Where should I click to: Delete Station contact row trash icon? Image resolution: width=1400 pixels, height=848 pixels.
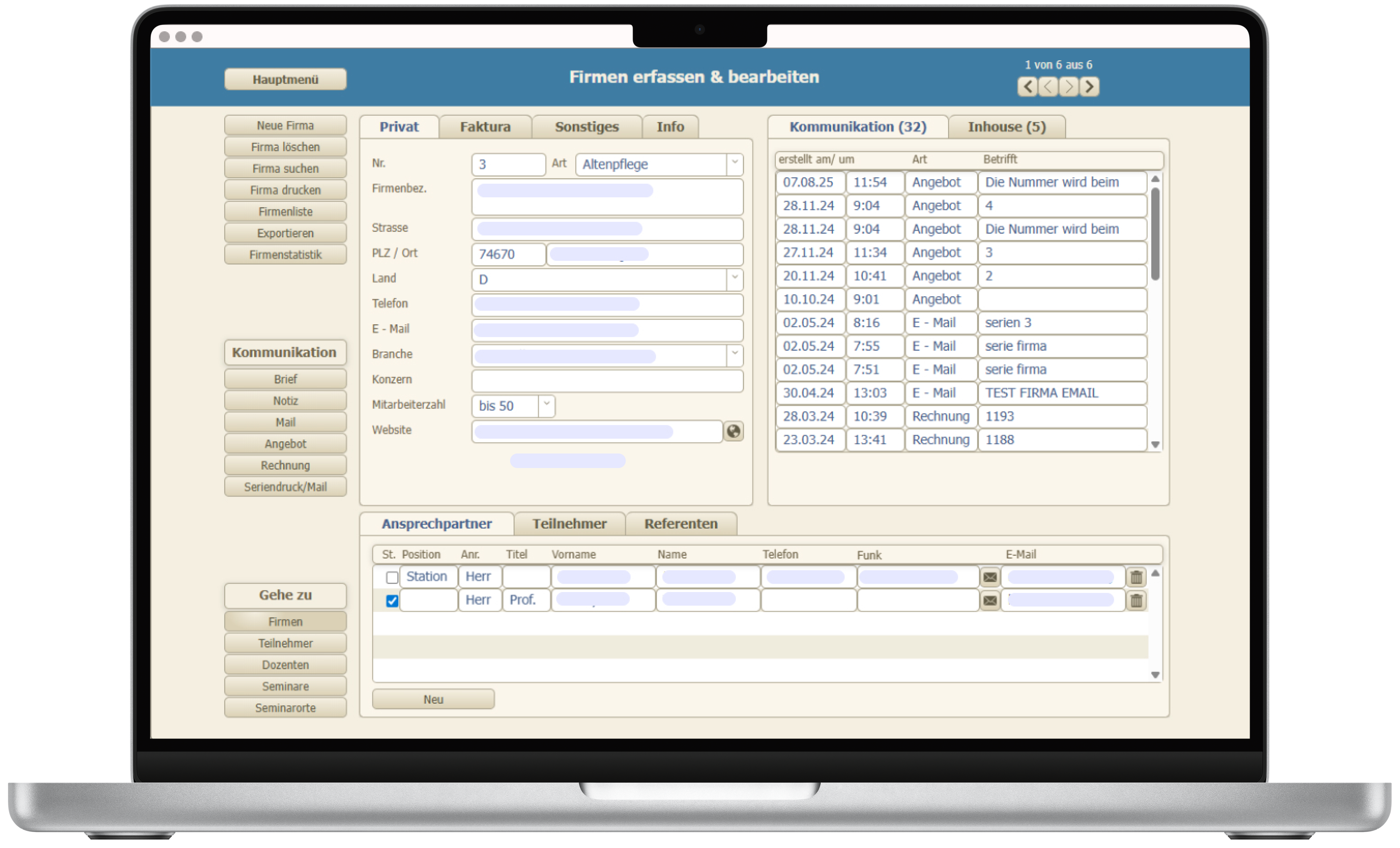(x=1136, y=577)
